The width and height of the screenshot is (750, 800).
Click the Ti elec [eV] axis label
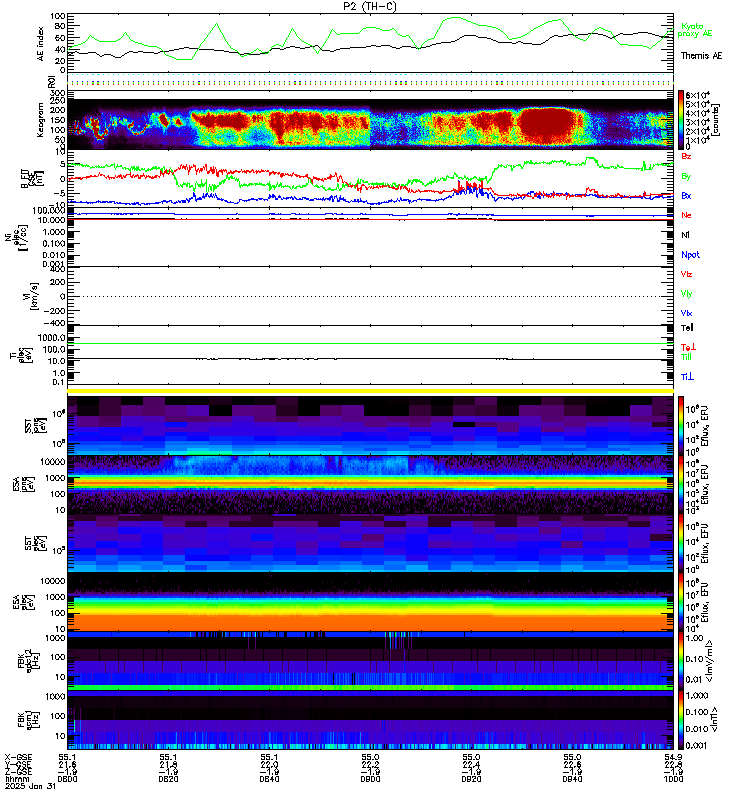coord(21,355)
